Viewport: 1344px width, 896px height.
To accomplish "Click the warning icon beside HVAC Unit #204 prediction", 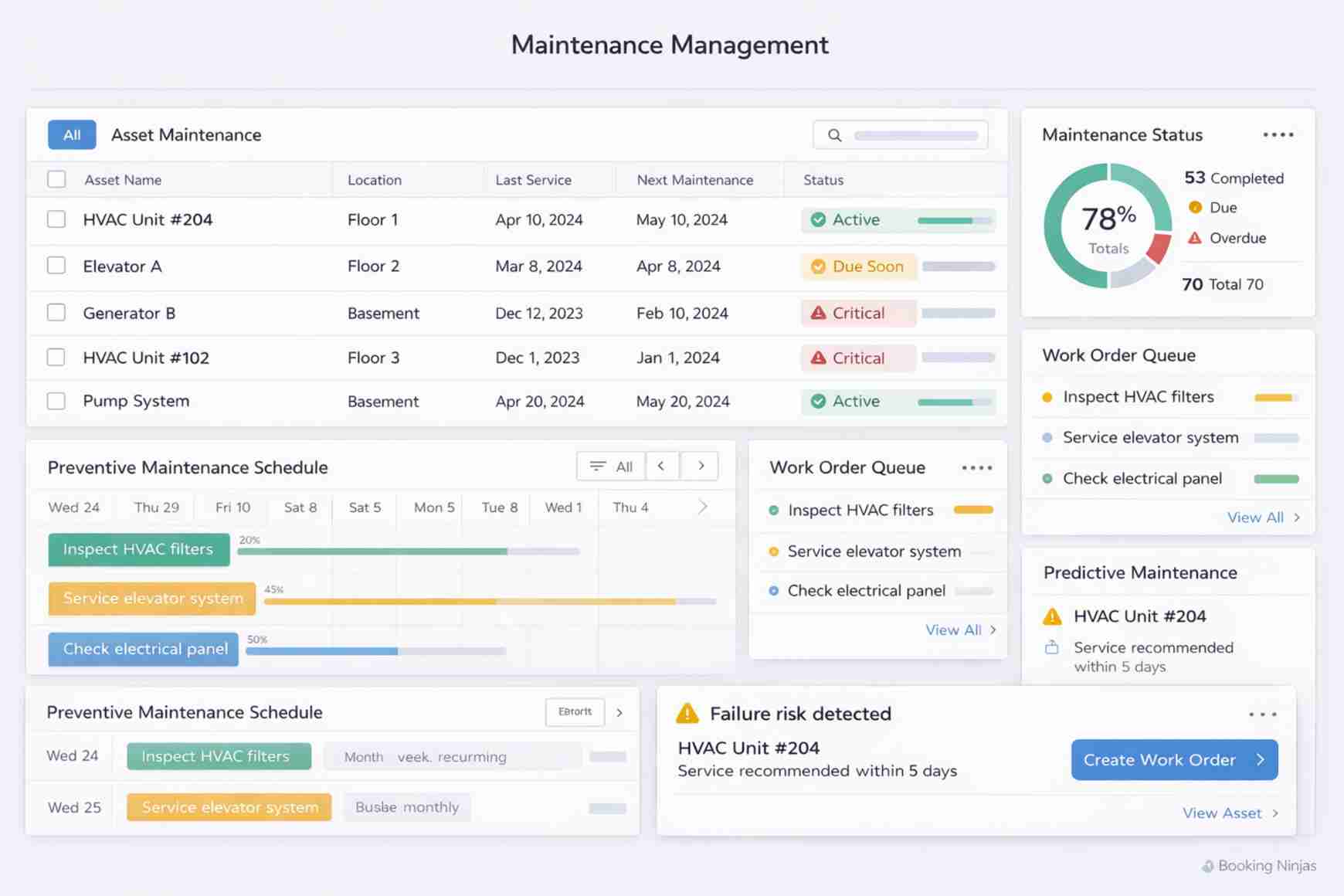I will 1052,616.
